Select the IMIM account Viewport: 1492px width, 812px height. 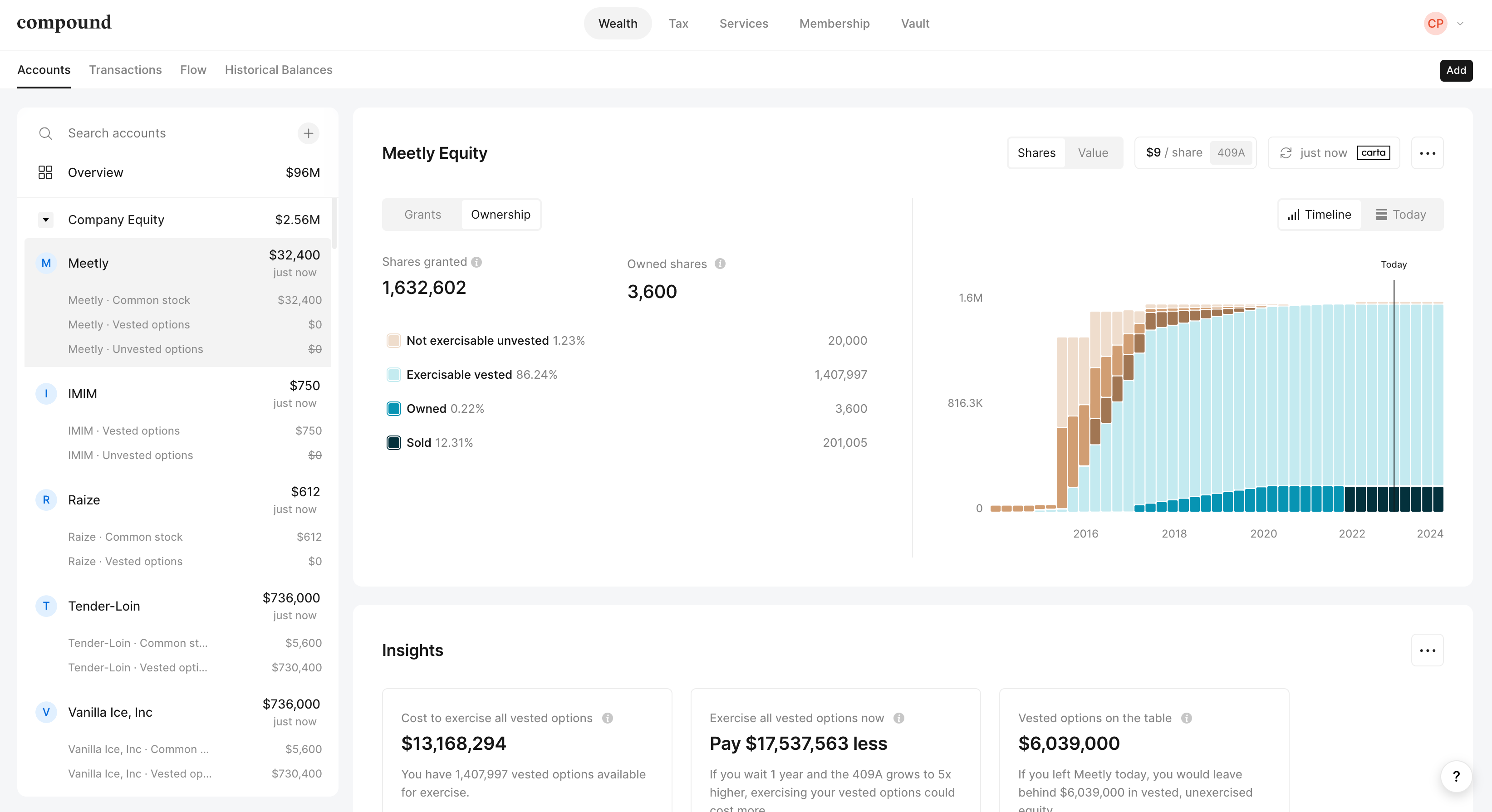tap(178, 394)
